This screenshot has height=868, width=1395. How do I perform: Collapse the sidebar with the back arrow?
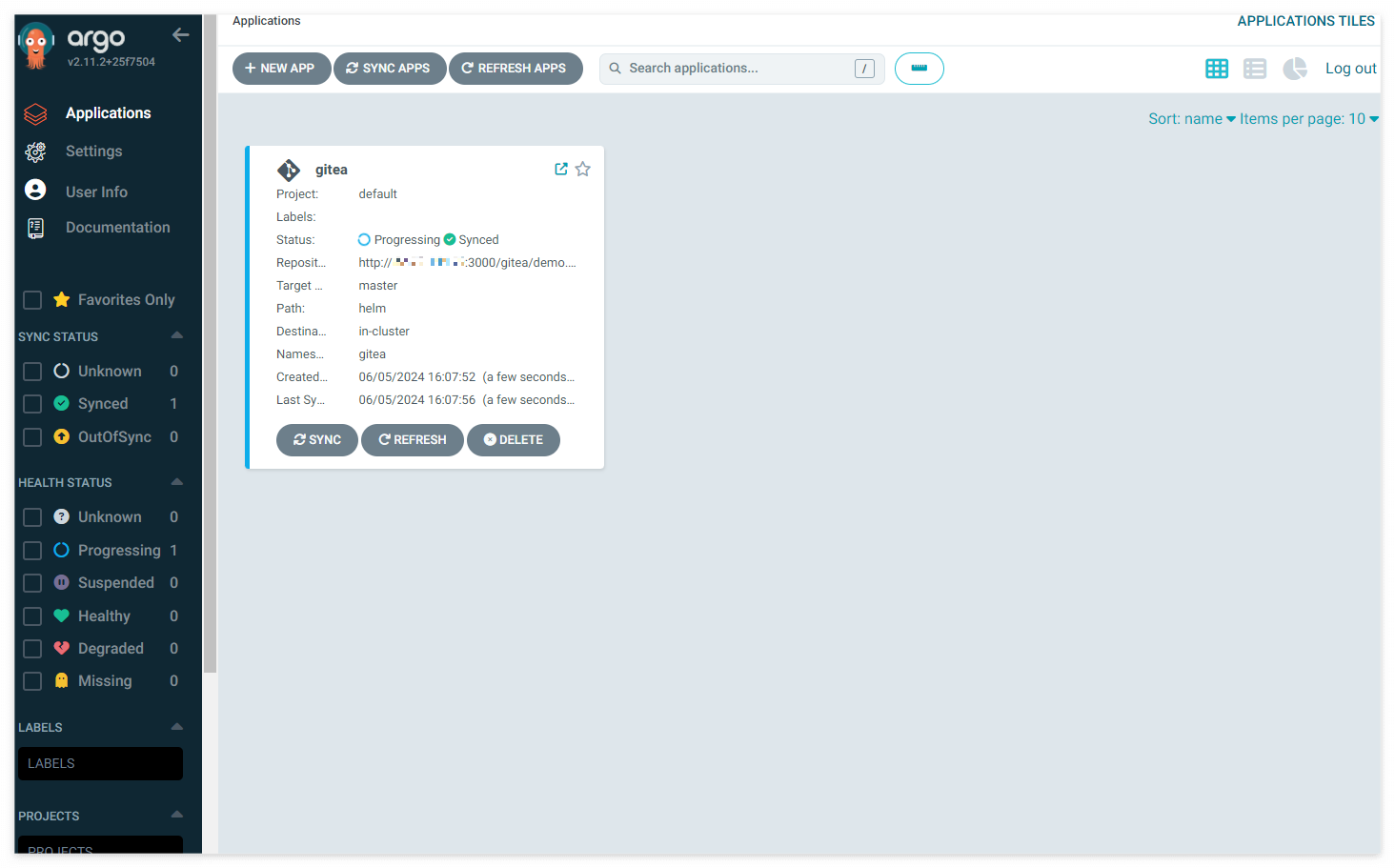click(180, 35)
